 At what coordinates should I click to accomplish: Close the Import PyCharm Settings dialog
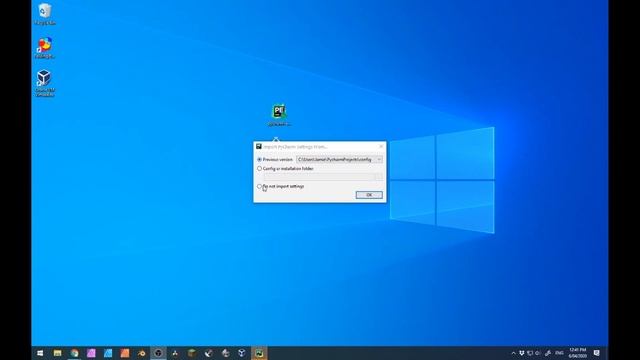[x=381, y=147]
